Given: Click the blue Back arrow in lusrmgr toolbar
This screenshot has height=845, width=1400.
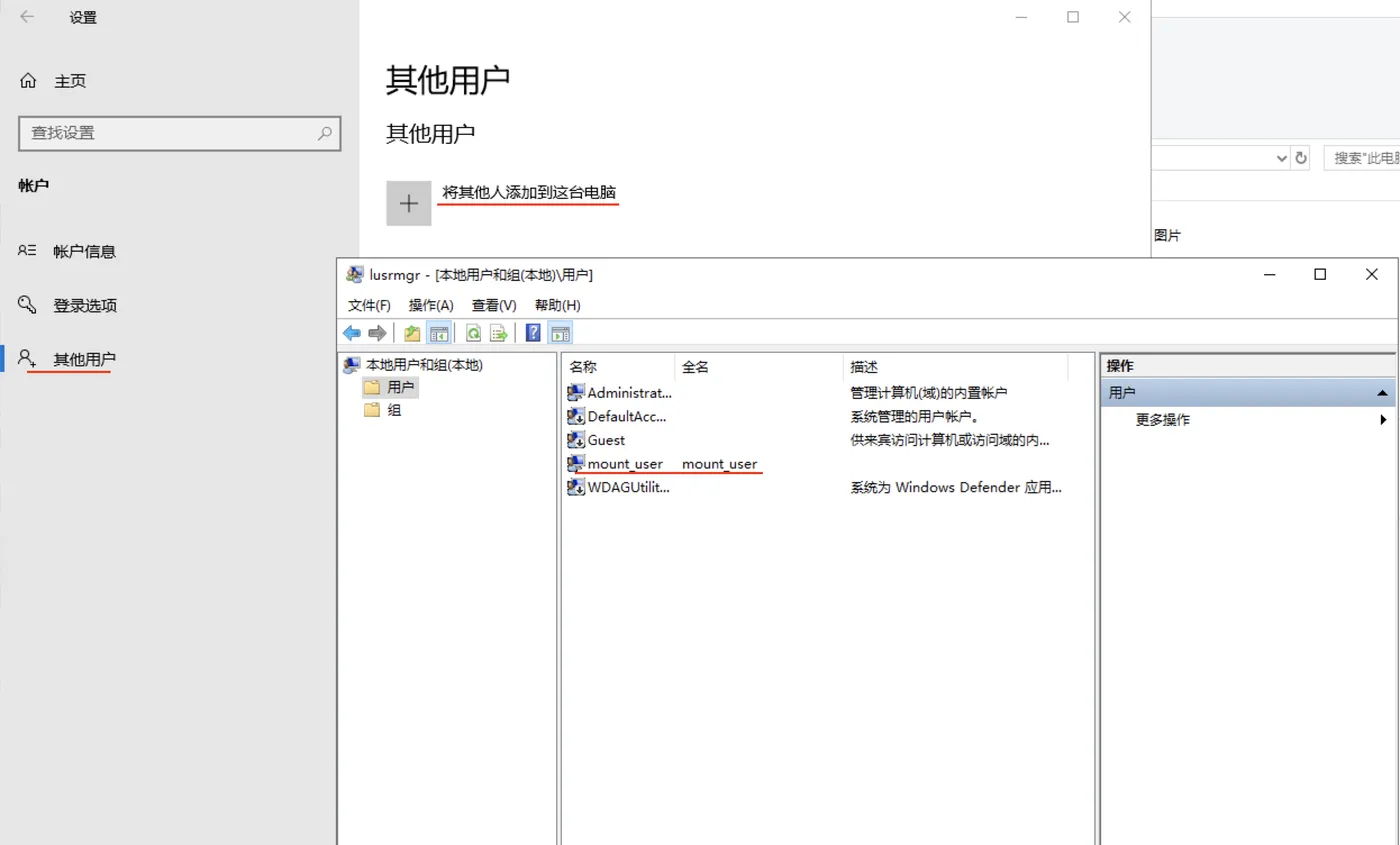Looking at the screenshot, I should (x=352, y=333).
